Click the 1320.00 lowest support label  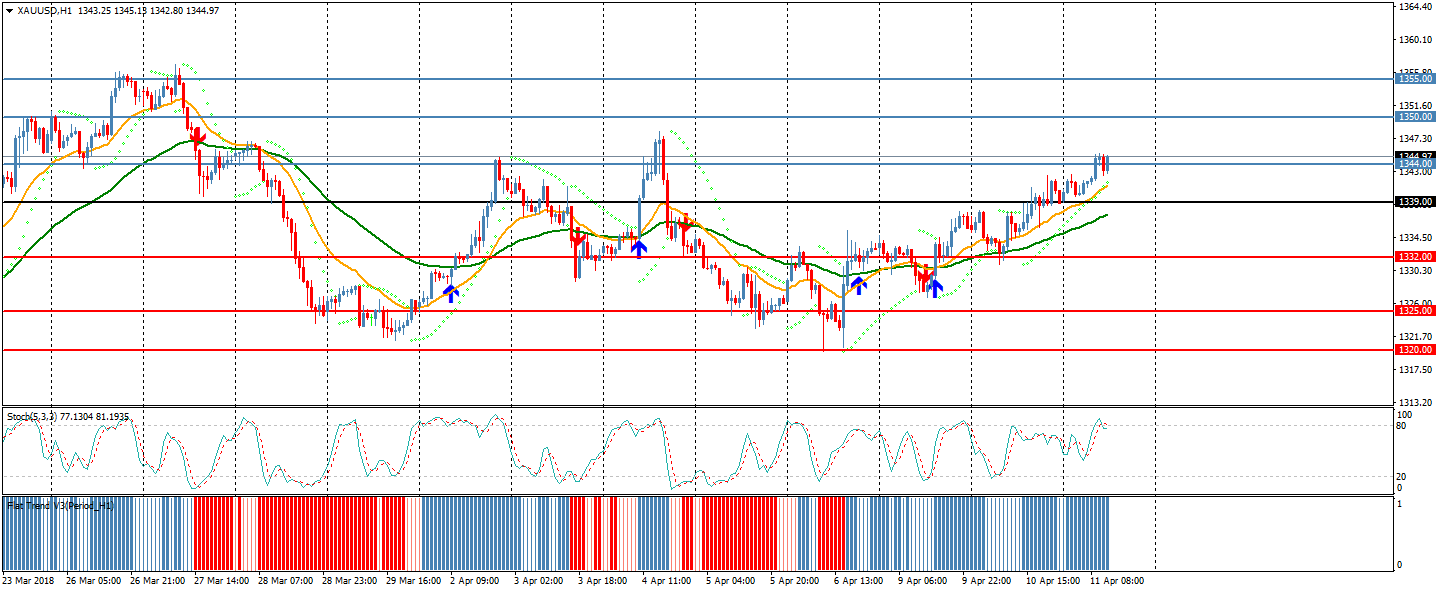click(1415, 350)
